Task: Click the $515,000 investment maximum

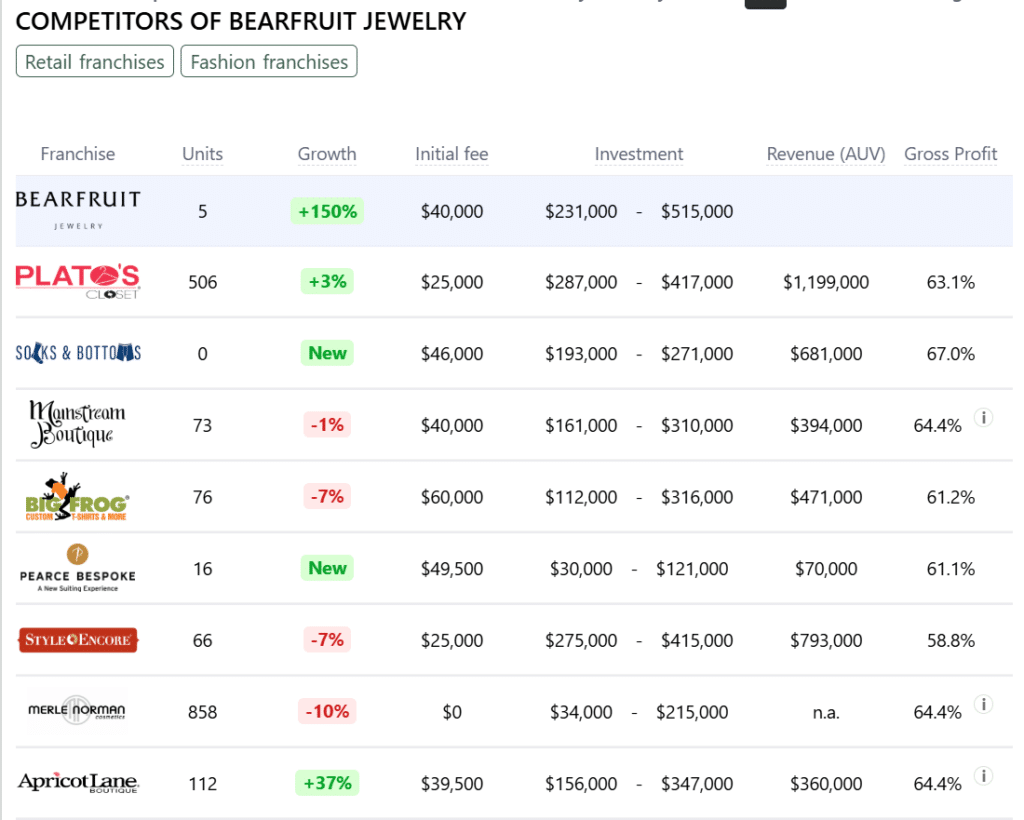Action: click(697, 212)
